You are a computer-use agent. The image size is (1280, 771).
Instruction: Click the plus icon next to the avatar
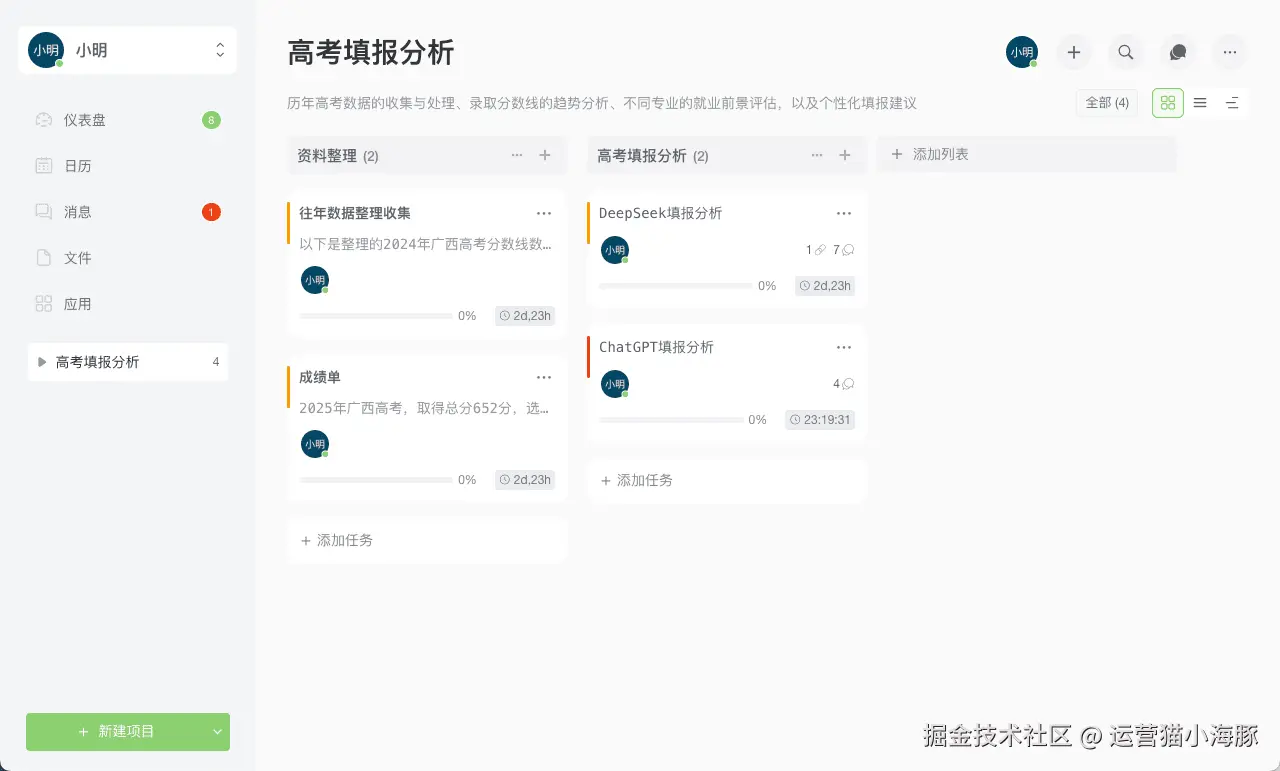pyautogui.click(x=1073, y=52)
